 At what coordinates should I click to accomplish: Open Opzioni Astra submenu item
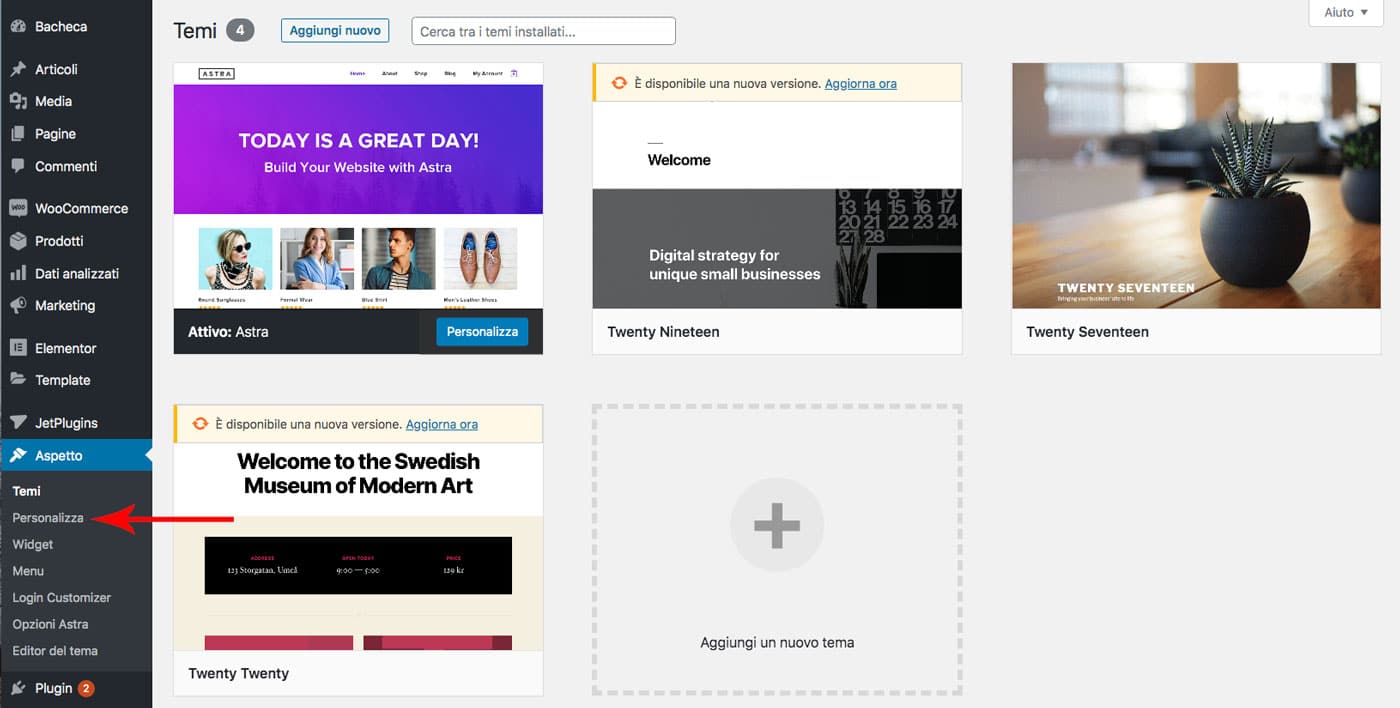[50, 624]
